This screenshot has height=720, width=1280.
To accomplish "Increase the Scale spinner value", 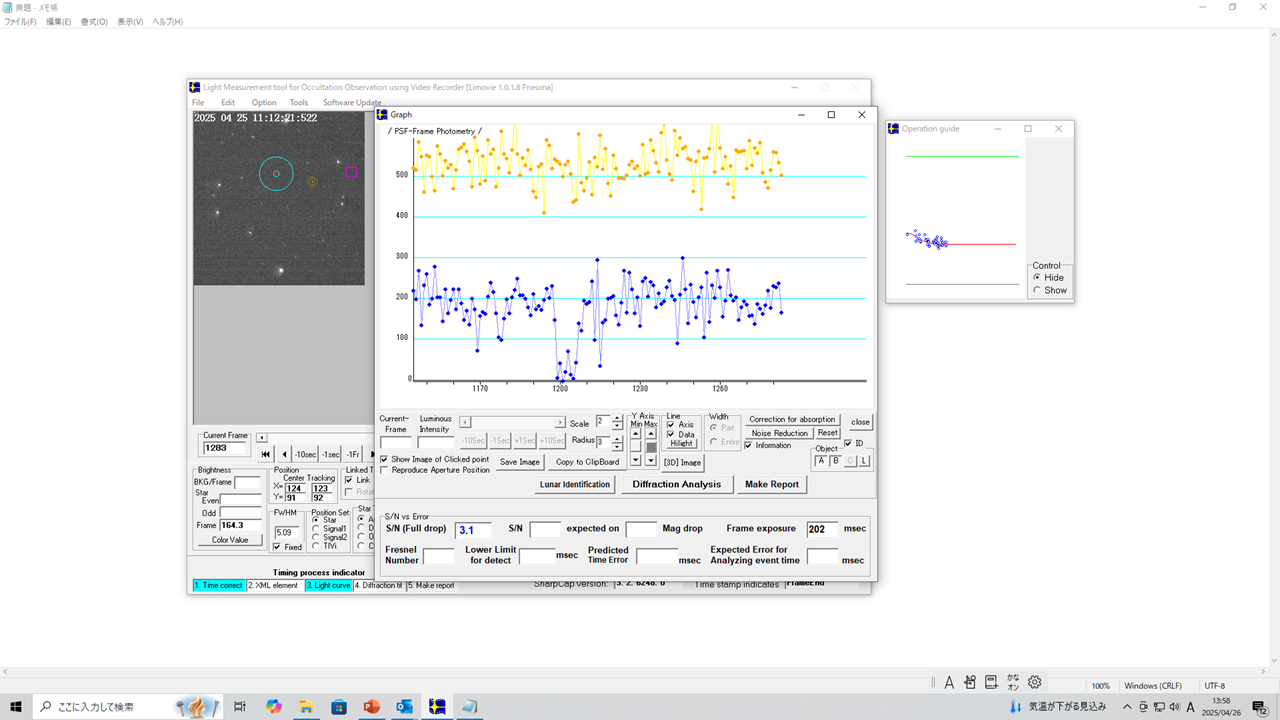I will coord(617,418).
